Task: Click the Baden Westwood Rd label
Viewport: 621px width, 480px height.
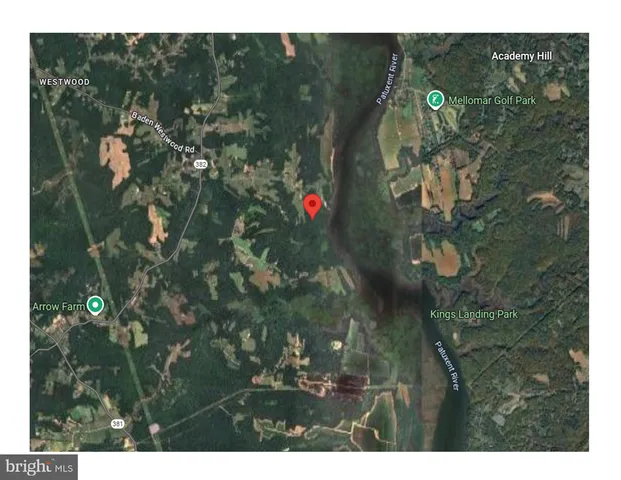Action: (x=163, y=132)
